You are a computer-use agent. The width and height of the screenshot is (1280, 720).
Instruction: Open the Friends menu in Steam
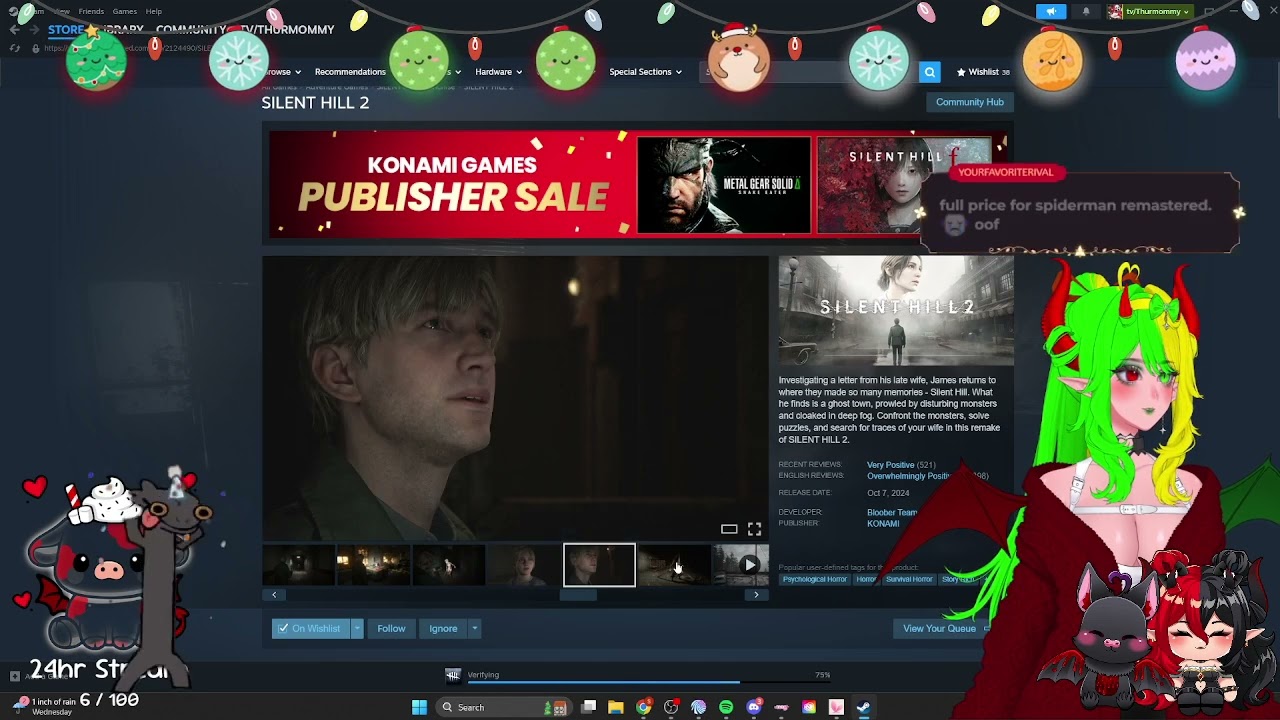[x=91, y=11]
